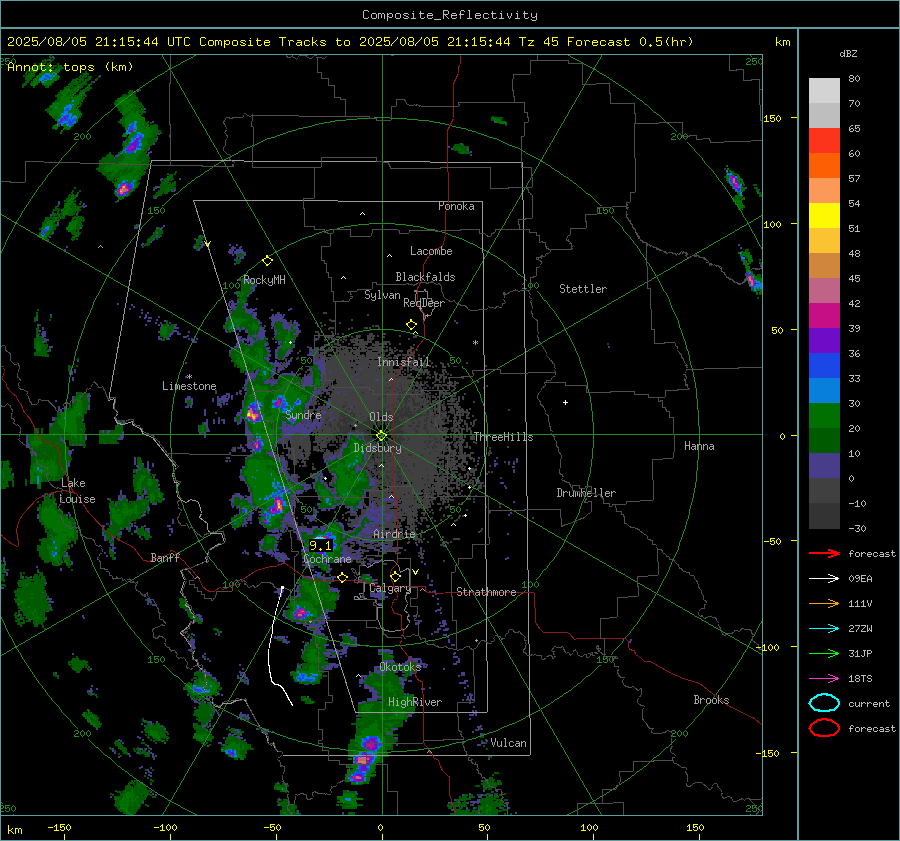900x841 pixels.
Task: Click the dBZ legend heading
Action: [x=848, y=53]
